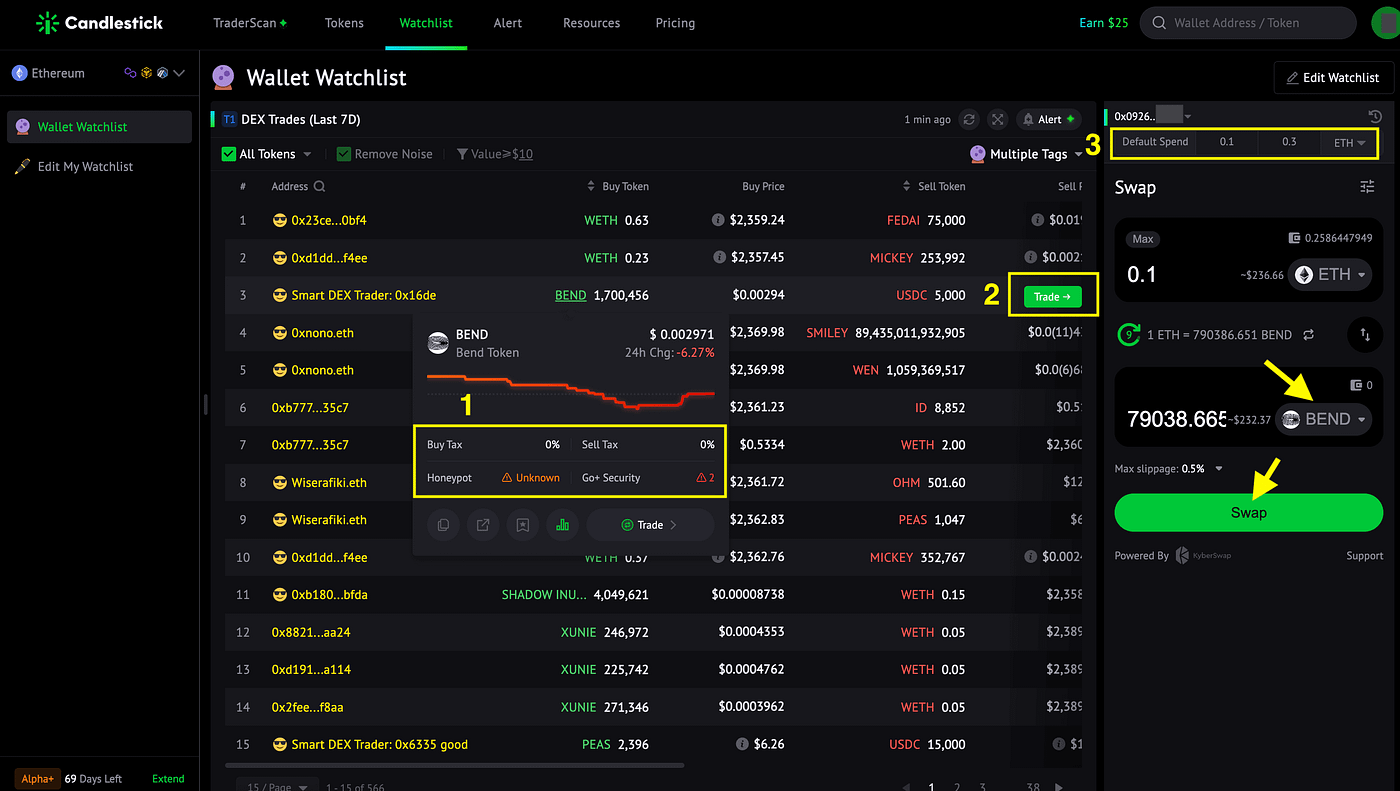Viewport: 1400px width, 791px height.
Task: Flip swap direction with the up-down arrows
Action: point(1365,335)
